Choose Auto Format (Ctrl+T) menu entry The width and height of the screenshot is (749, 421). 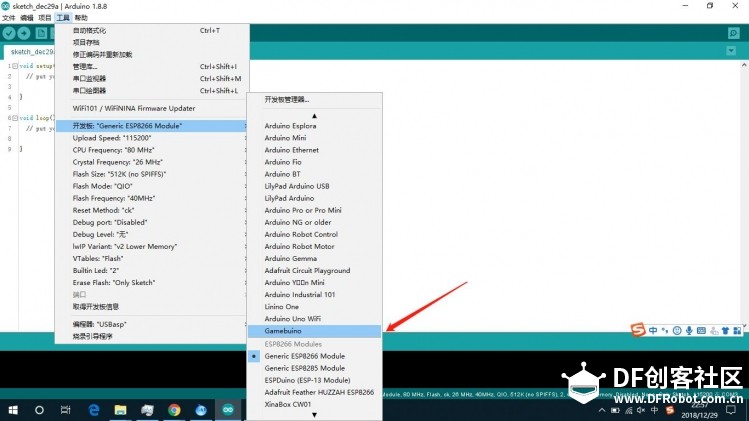tap(151, 30)
